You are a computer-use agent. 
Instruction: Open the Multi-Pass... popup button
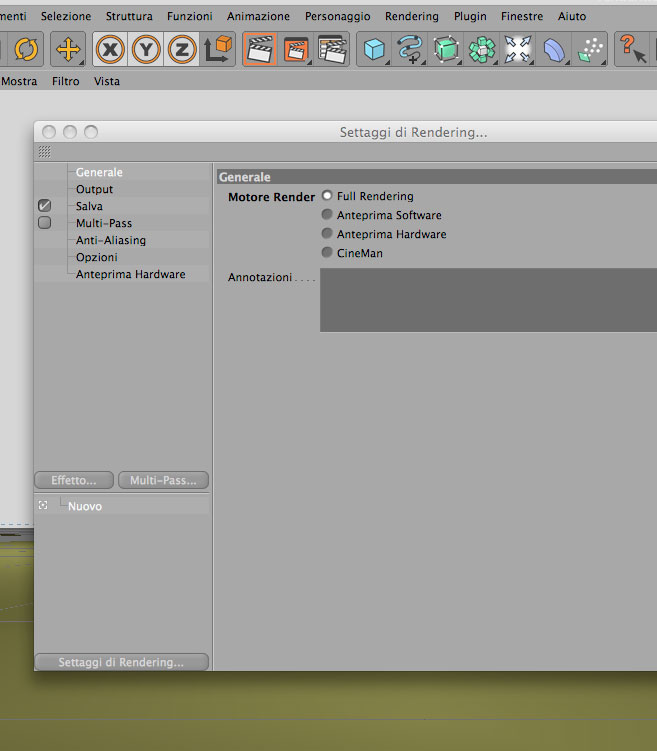[163, 480]
